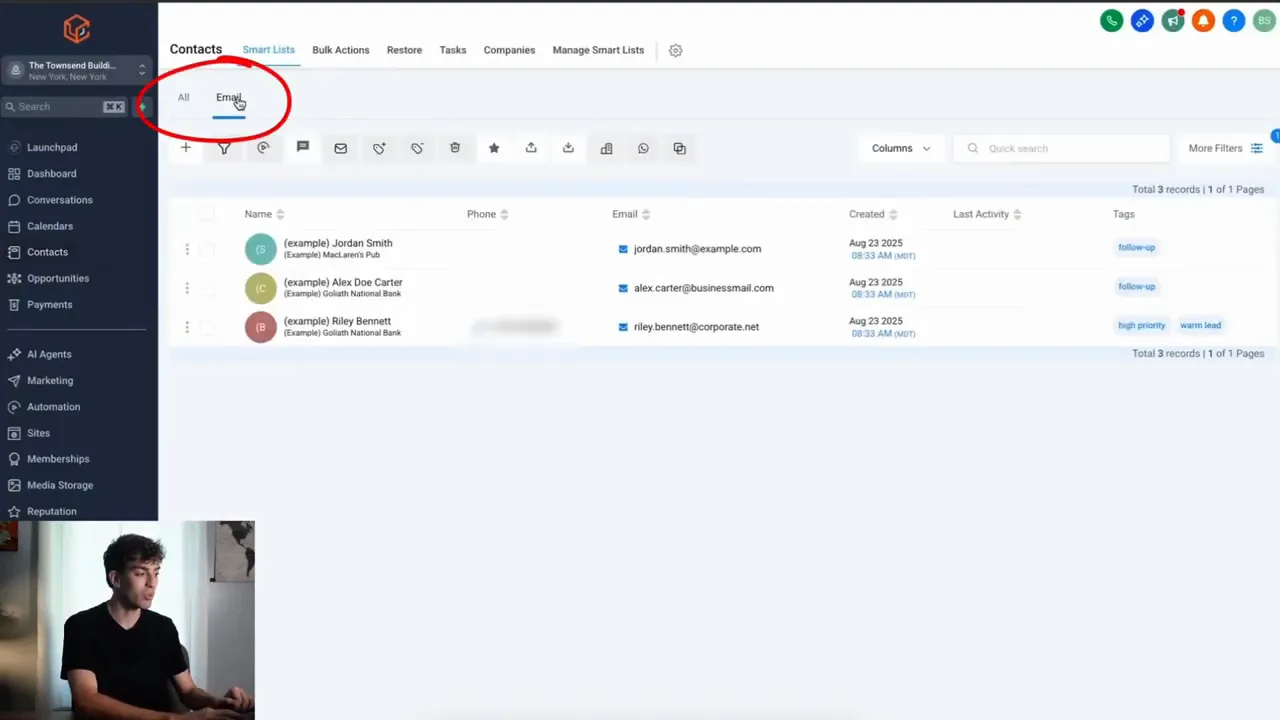Open help using the question mark icon
Image resolution: width=1280 pixels, height=720 pixels.
click(x=1233, y=20)
